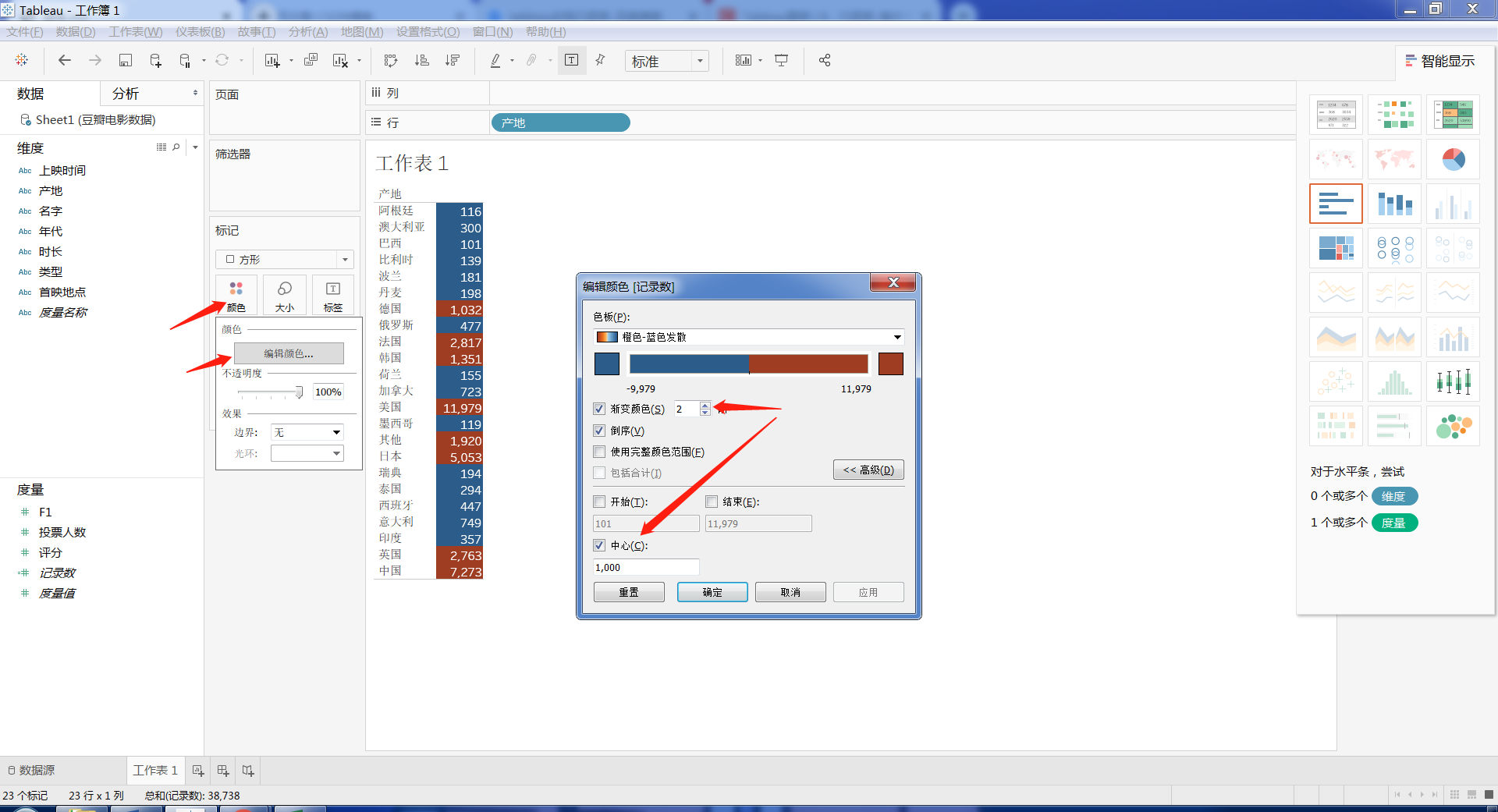The image size is (1498, 812).
Task: Select the 上映时间 dimension field
Action: (x=62, y=170)
